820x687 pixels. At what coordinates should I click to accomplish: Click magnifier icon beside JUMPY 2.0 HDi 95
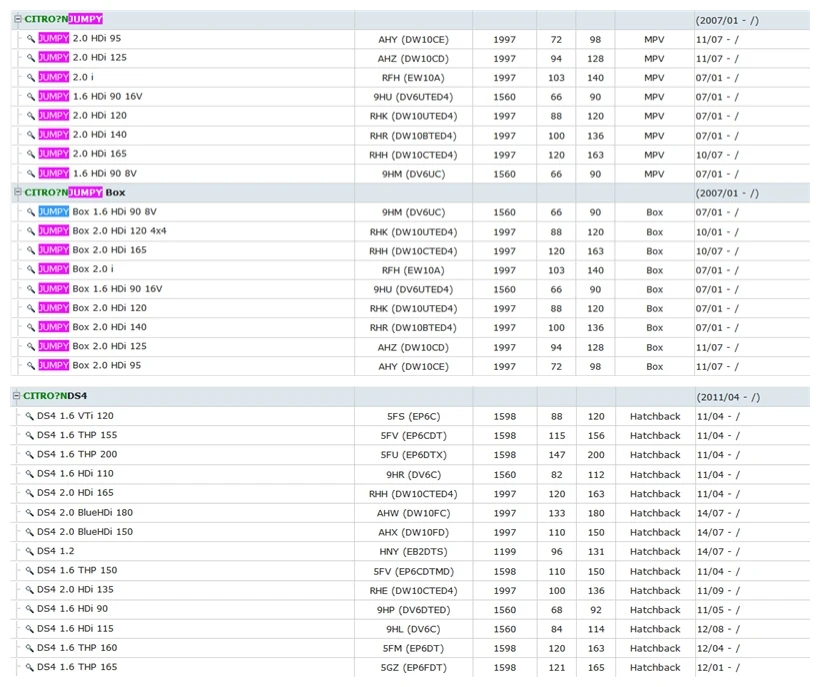31,39
